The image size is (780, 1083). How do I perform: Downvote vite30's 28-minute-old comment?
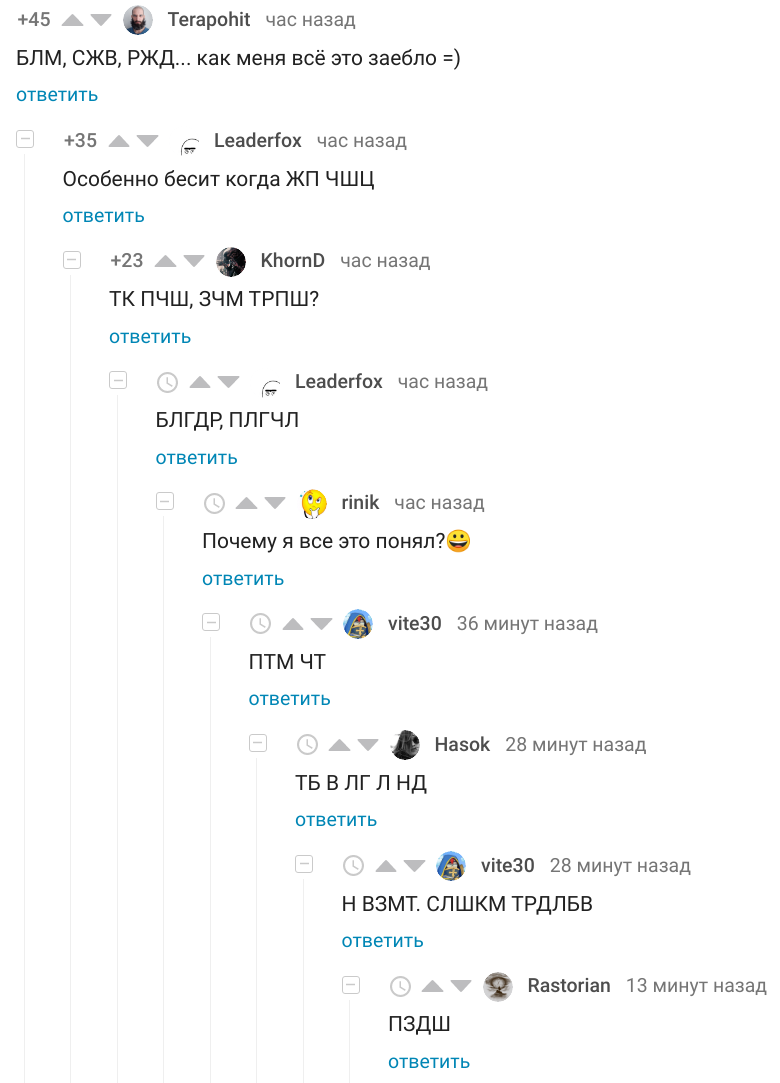coord(415,866)
